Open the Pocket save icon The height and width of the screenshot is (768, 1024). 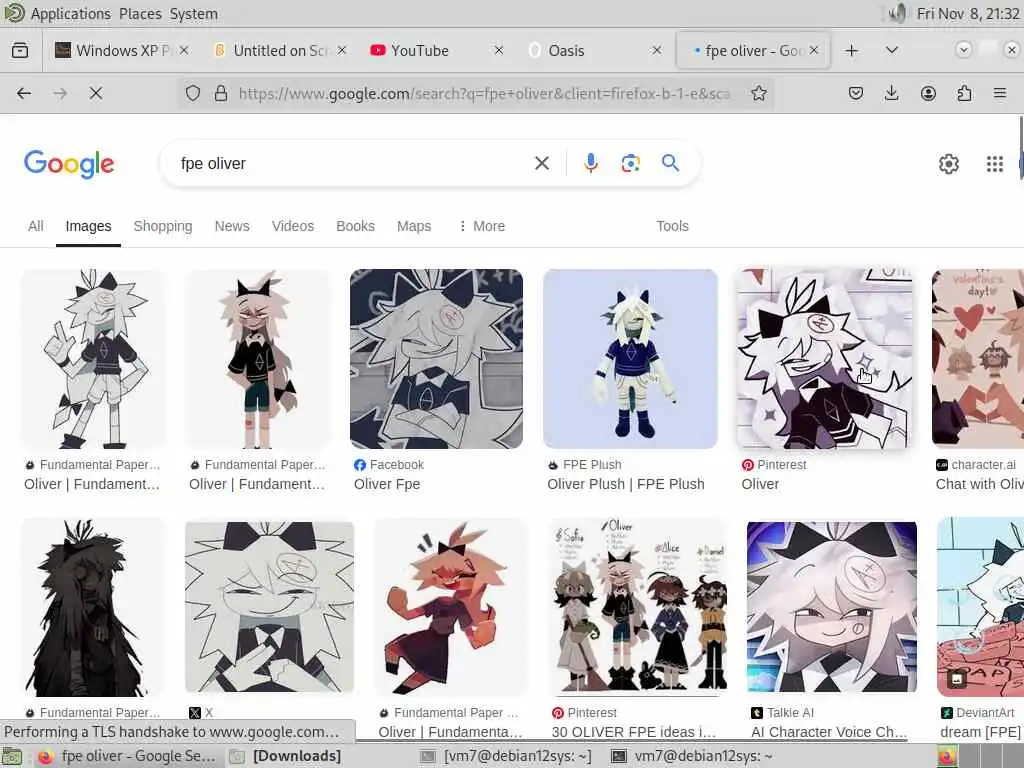856,93
